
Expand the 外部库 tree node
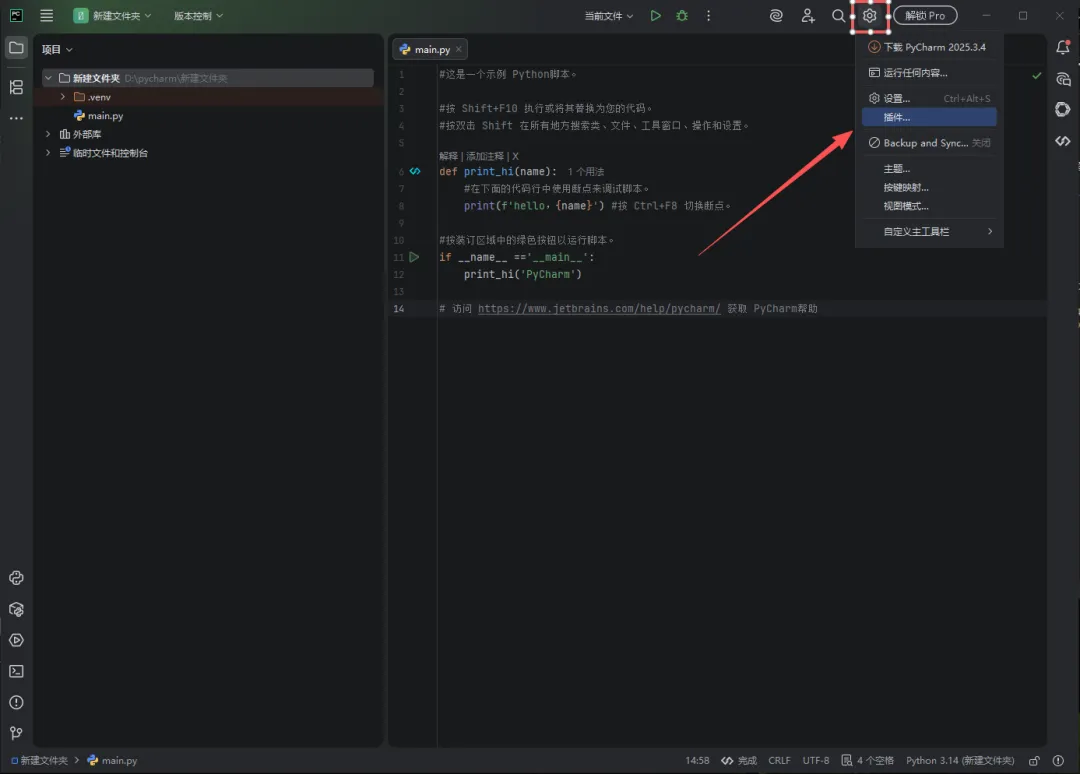pos(47,134)
